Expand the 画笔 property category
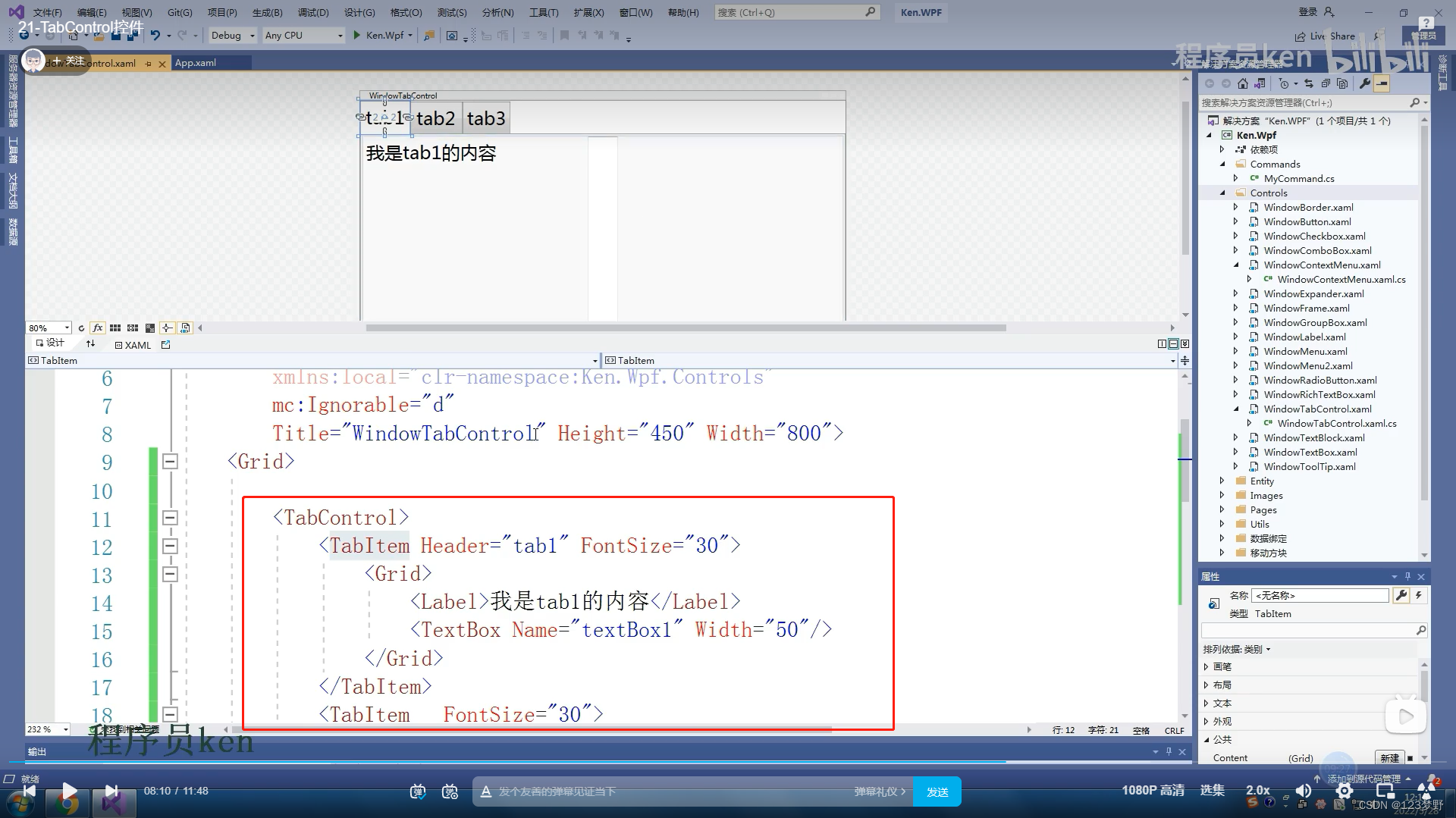The width and height of the screenshot is (1456, 818). pos(1207,667)
